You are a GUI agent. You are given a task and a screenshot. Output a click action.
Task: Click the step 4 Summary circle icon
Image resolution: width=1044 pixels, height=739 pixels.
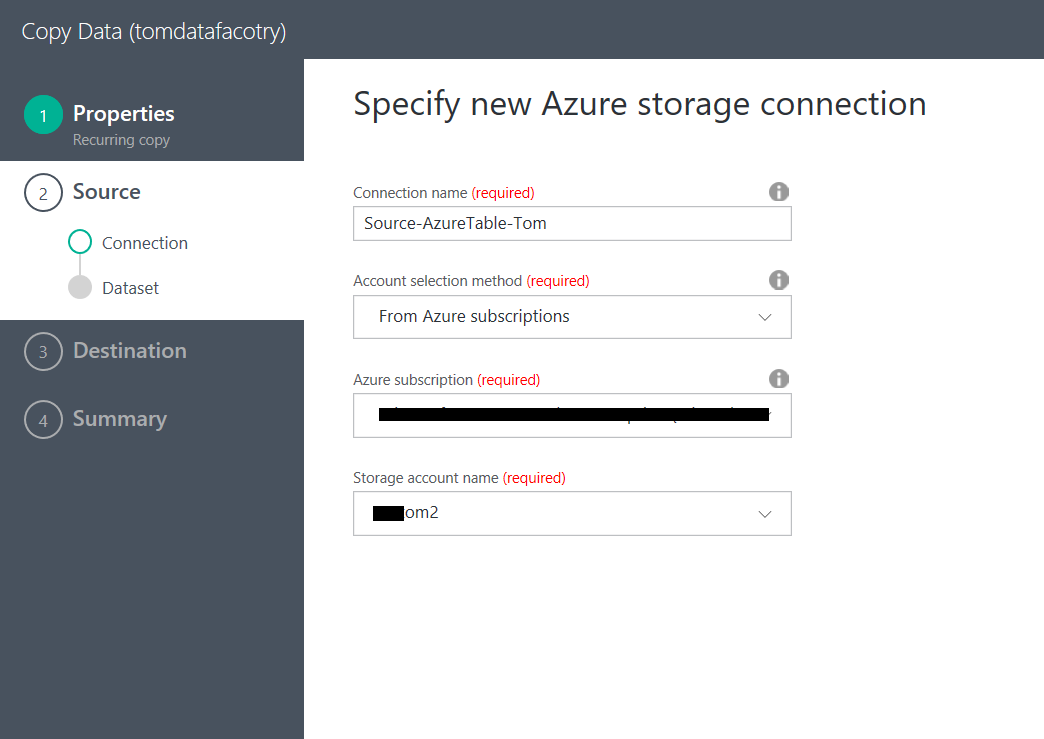point(43,420)
